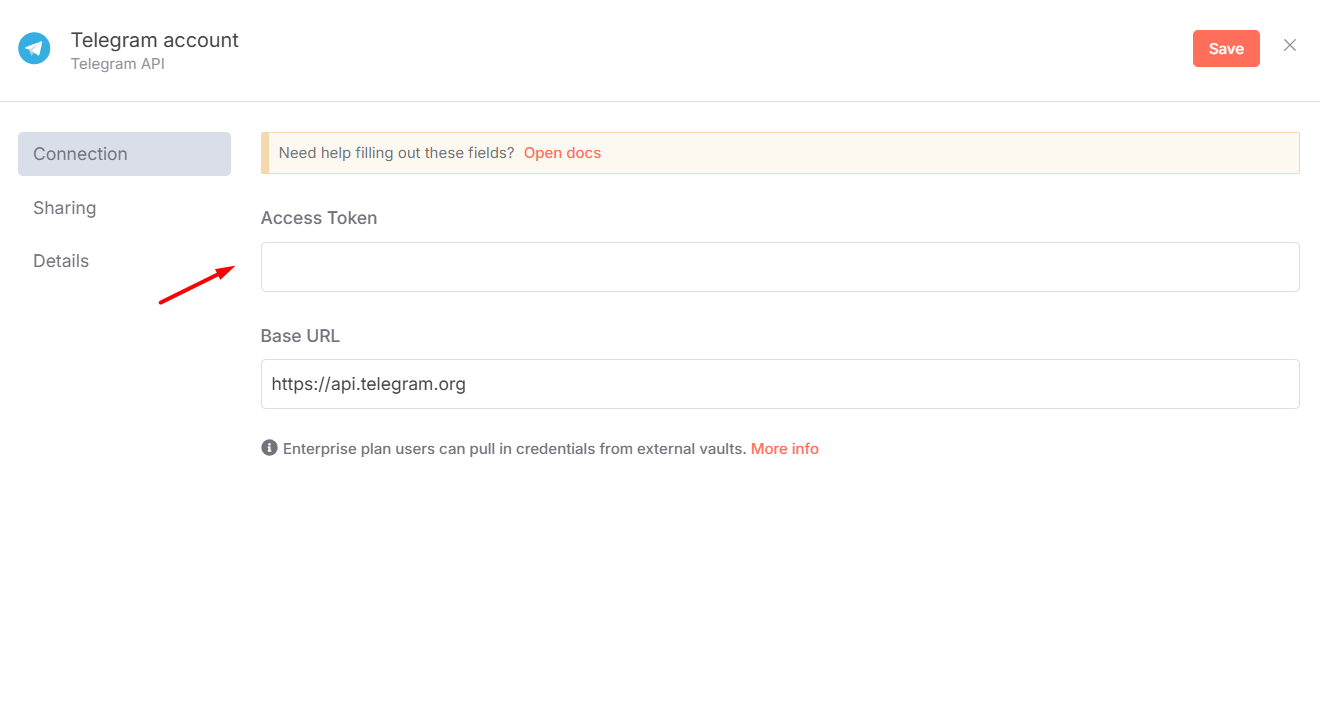1320x705 pixels.
Task: Click the info icon beside Enterprise plan note
Action: click(x=269, y=448)
